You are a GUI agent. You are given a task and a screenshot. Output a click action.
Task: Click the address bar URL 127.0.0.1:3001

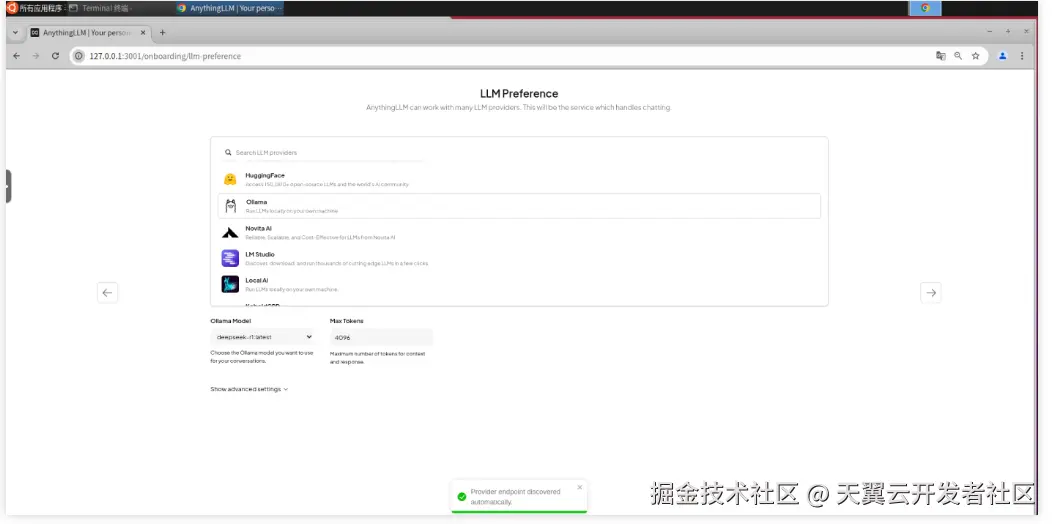[x=165, y=56]
